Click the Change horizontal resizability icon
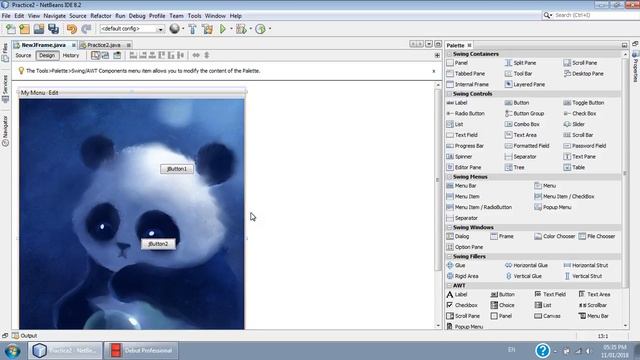Image resolution: width=640 pixels, height=360 pixels. pyautogui.click(x=196, y=56)
